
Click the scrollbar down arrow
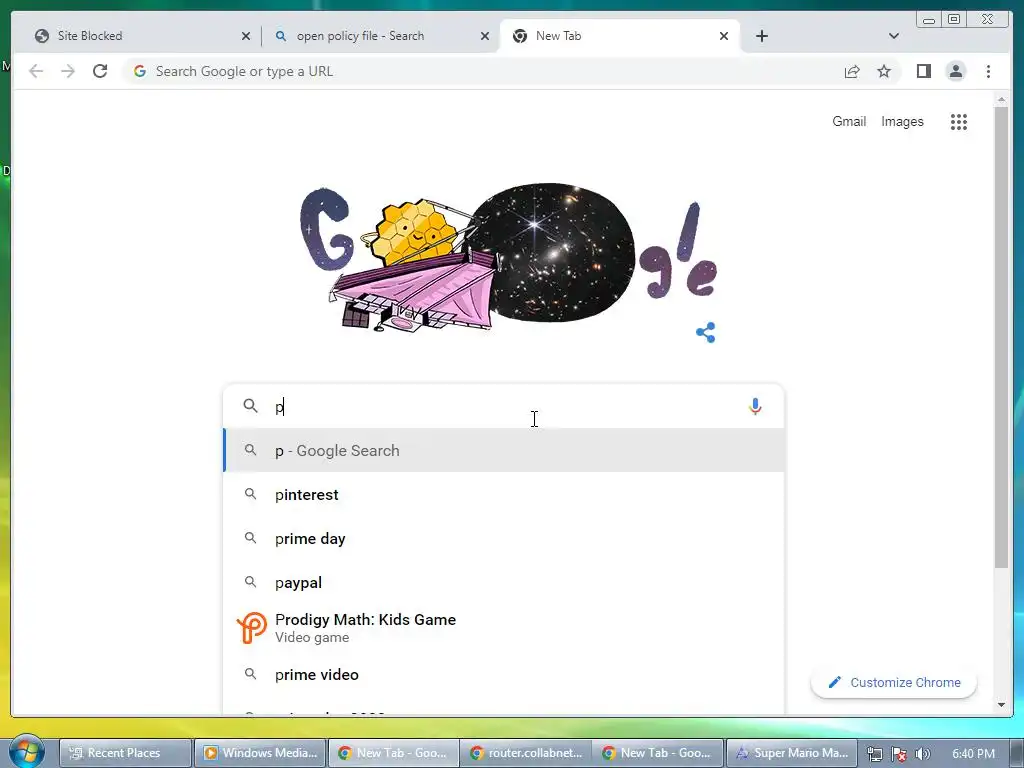coord(1001,705)
